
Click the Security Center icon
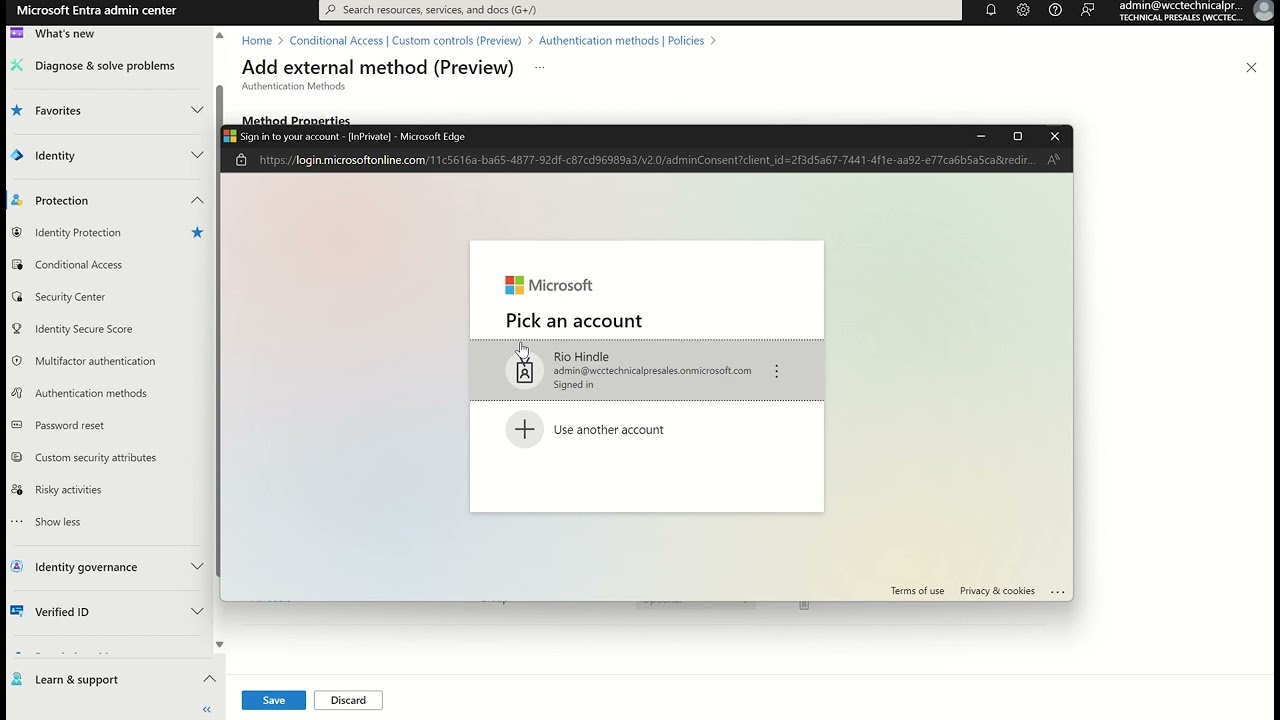point(16,296)
